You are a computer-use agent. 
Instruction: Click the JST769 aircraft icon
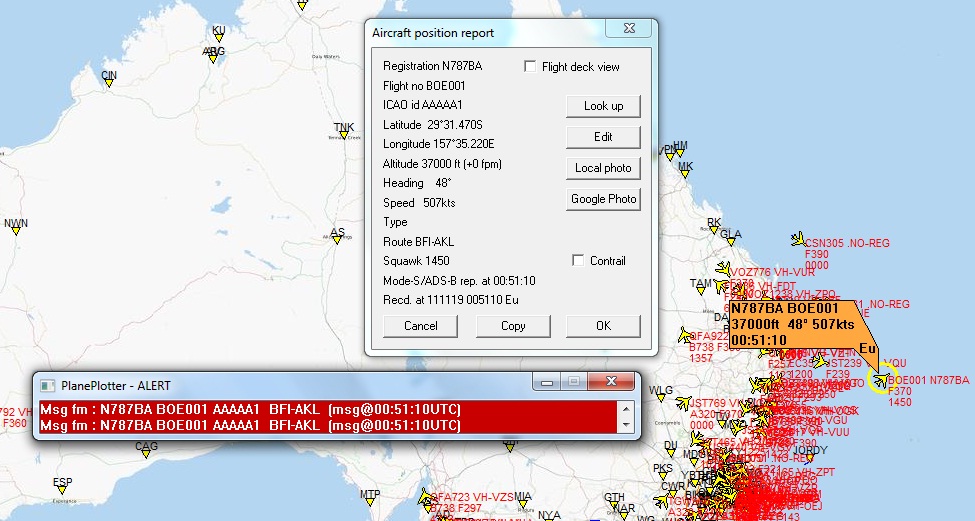click(683, 403)
